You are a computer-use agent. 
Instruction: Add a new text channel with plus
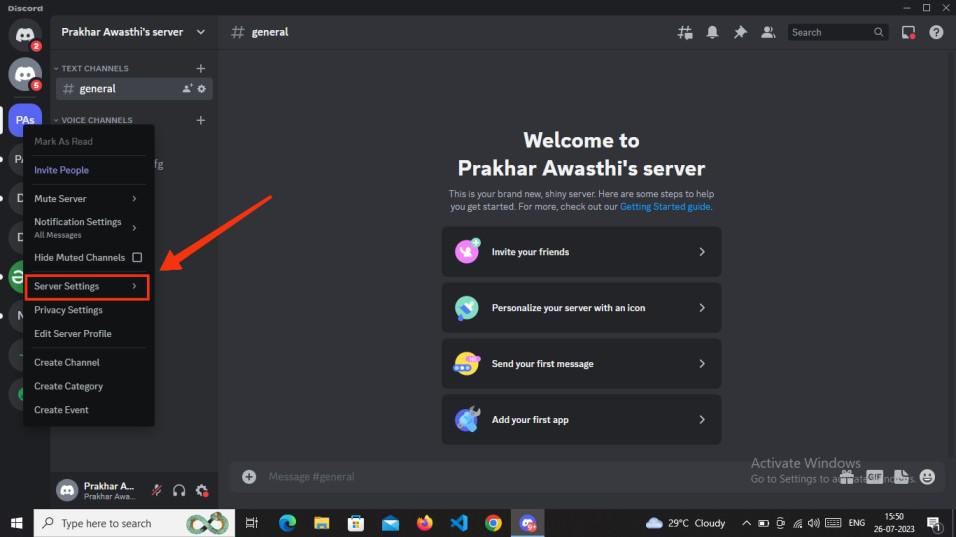[x=201, y=68]
